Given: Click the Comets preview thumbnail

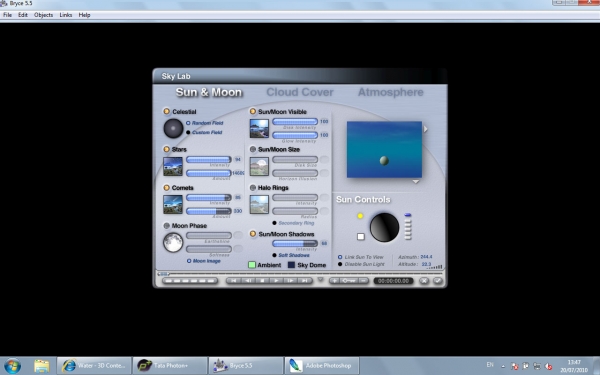Looking at the screenshot, I should point(173,204).
